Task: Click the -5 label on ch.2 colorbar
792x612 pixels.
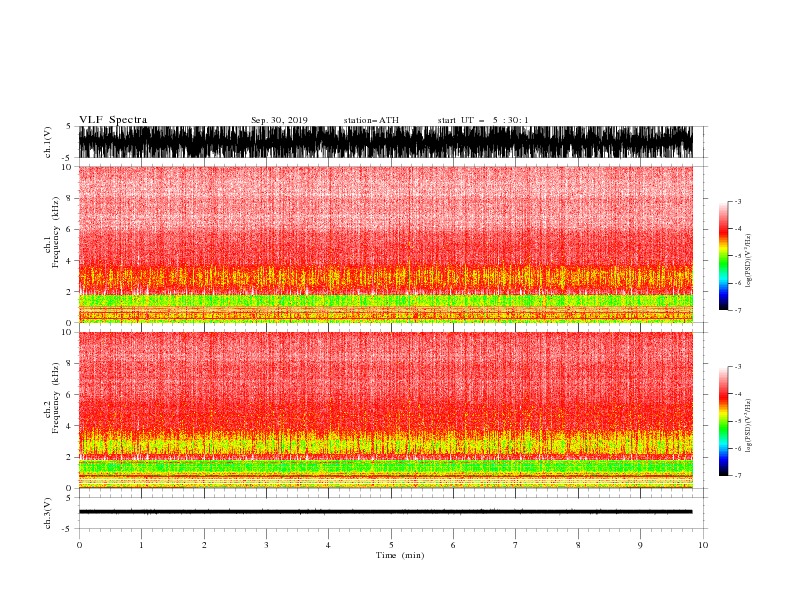Action: pyautogui.click(x=737, y=421)
